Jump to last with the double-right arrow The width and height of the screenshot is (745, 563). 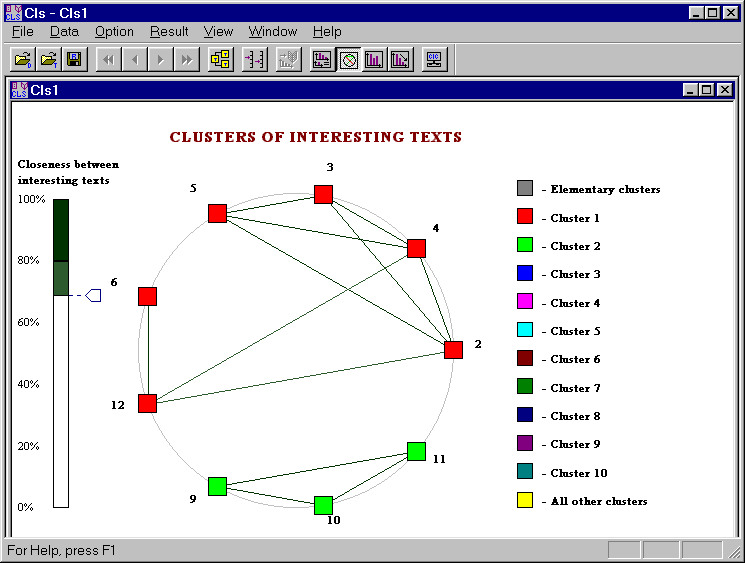click(187, 59)
